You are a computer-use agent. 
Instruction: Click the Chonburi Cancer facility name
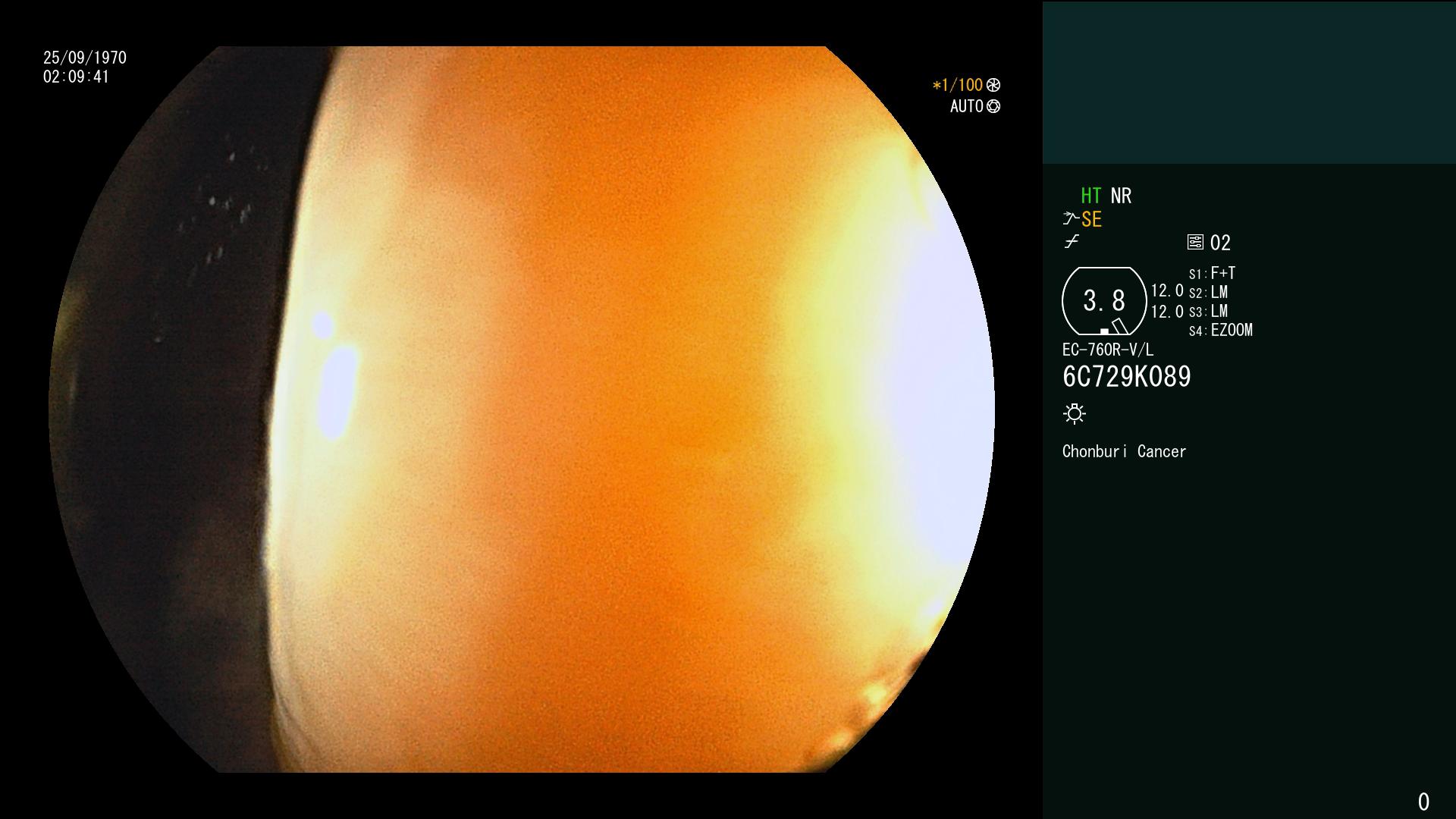tap(1124, 451)
